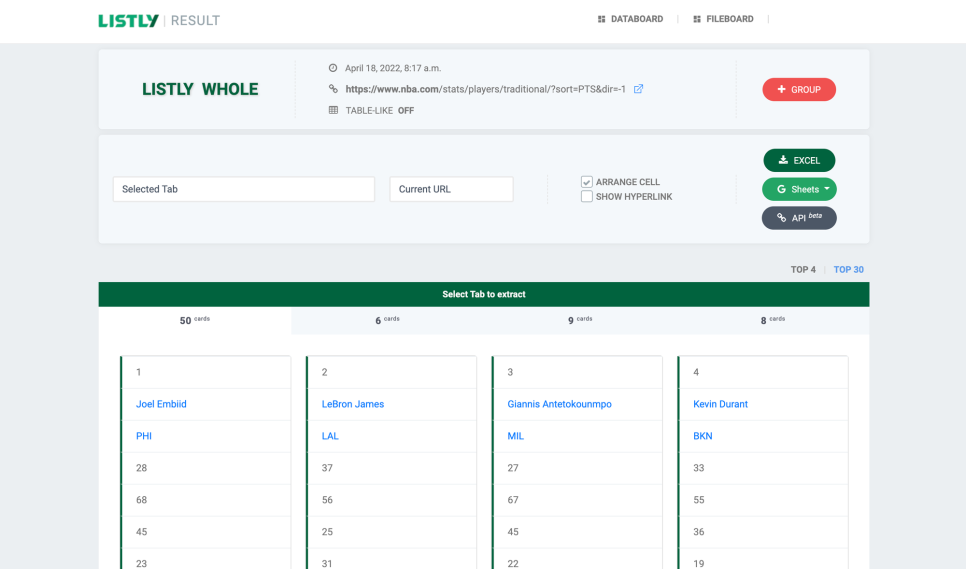This screenshot has height=569, width=966.
Task: Click the LISTLY WHOLE title
Action: [x=200, y=89]
